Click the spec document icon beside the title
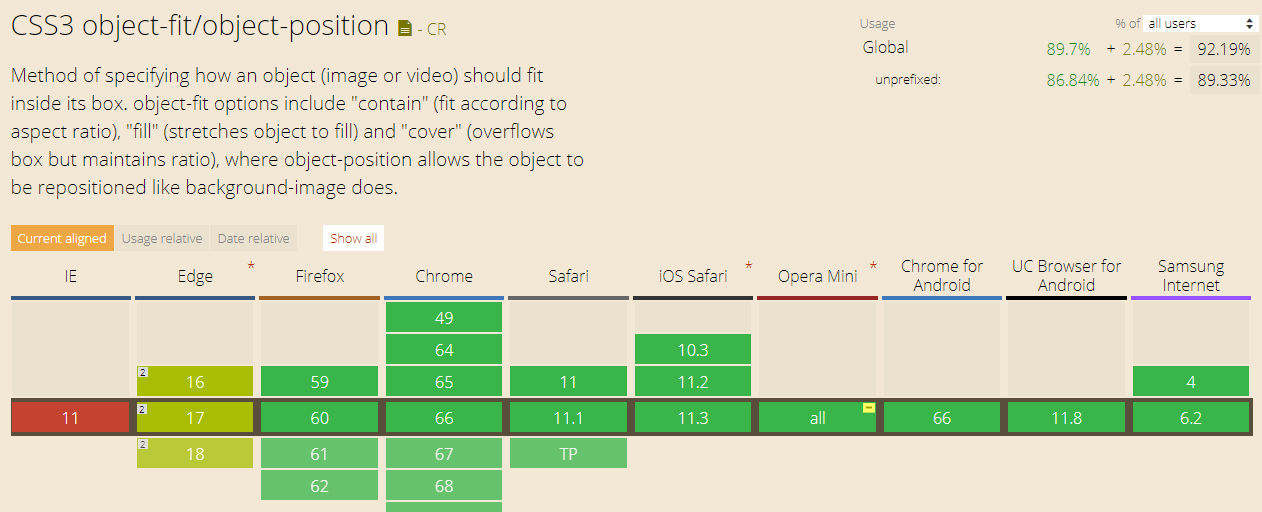Viewport: 1262px width, 512px height. pyautogui.click(x=404, y=28)
